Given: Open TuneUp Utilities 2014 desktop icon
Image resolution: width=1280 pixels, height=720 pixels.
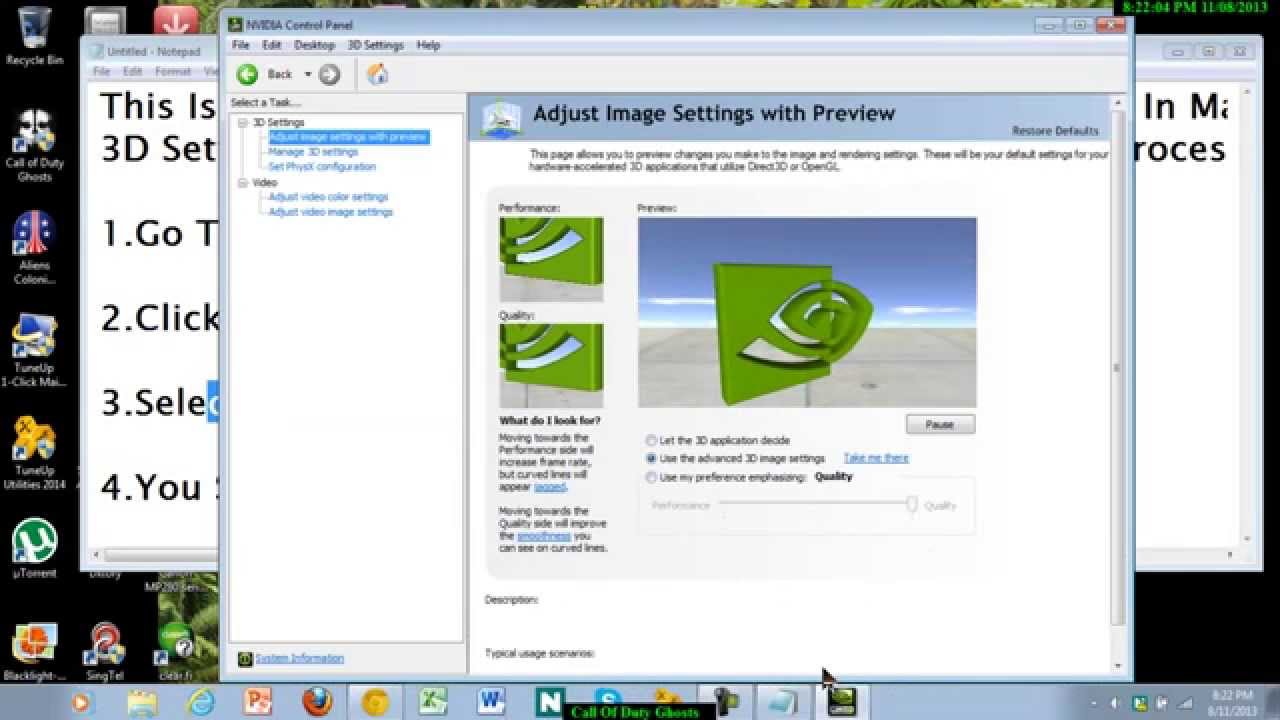Looking at the screenshot, I should [x=34, y=453].
